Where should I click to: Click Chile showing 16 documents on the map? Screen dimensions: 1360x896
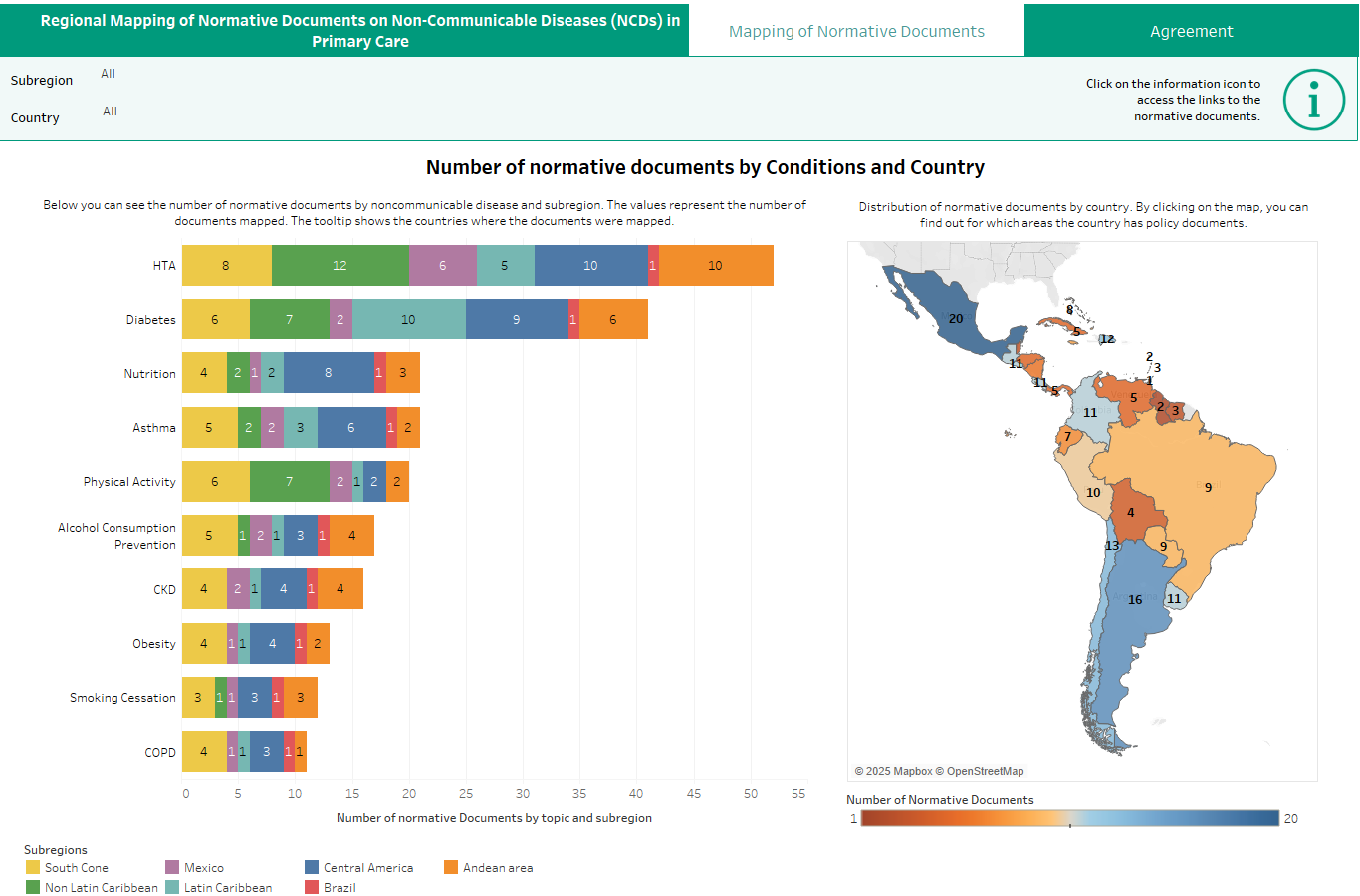point(1134,599)
